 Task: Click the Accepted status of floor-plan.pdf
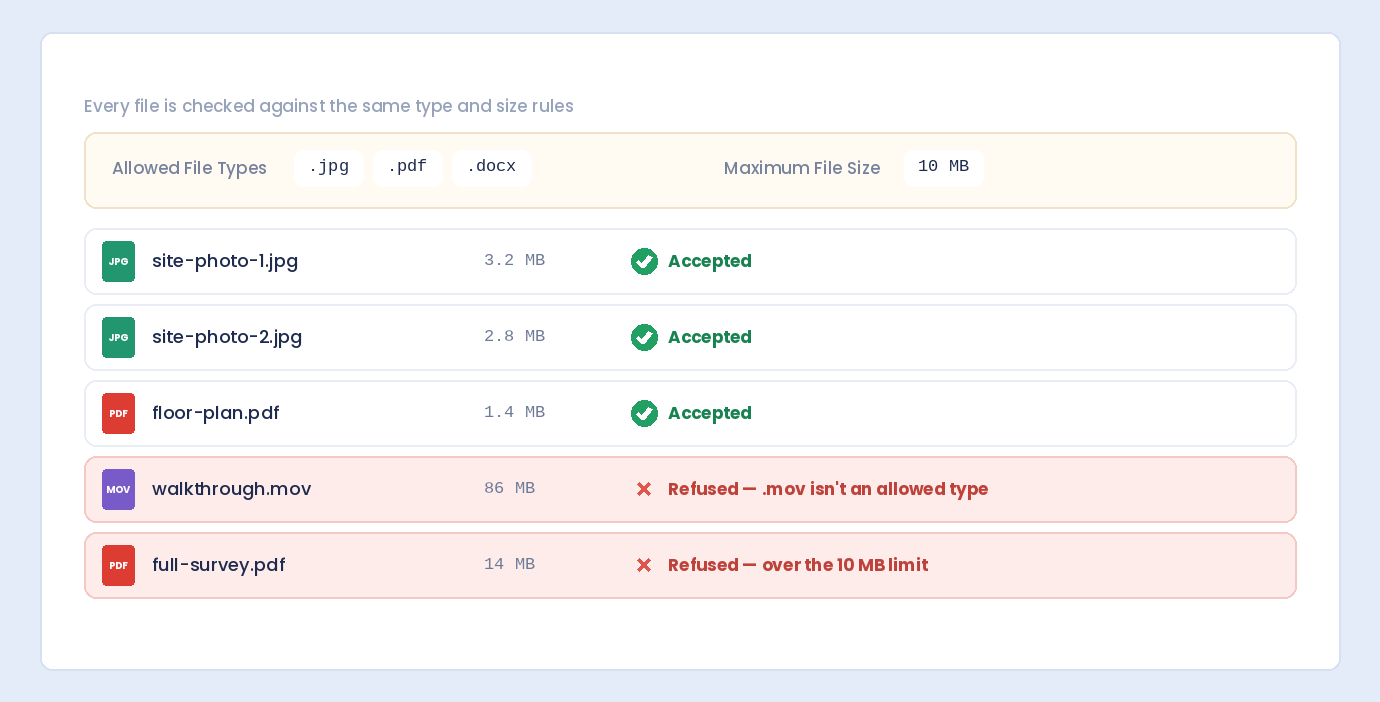[x=710, y=413]
